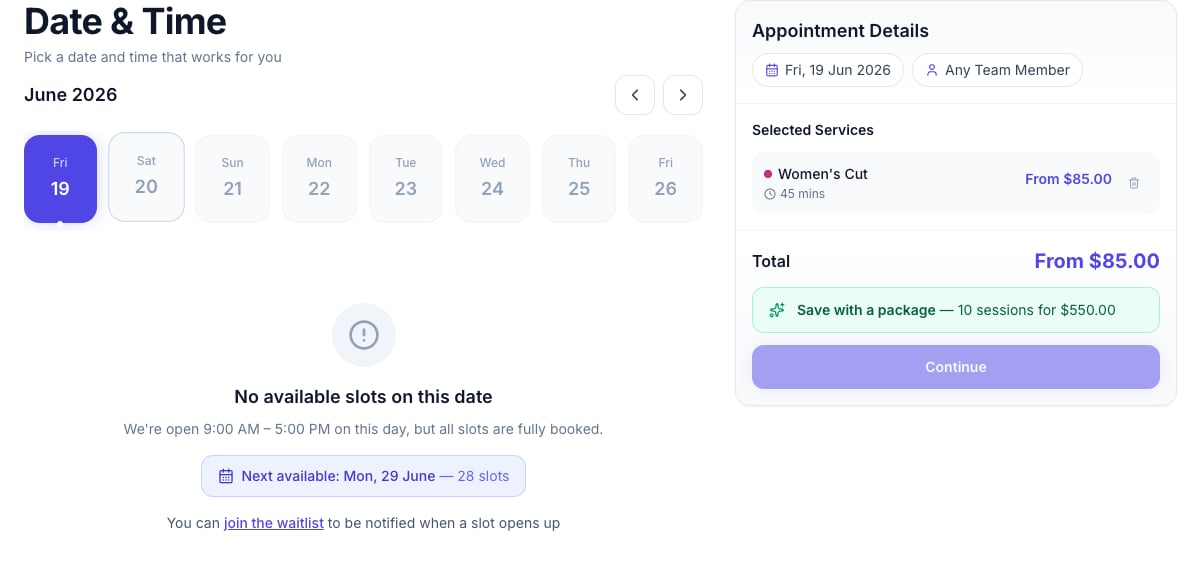Click the Total label
This screenshot has height=582, width=1201.
click(771, 261)
